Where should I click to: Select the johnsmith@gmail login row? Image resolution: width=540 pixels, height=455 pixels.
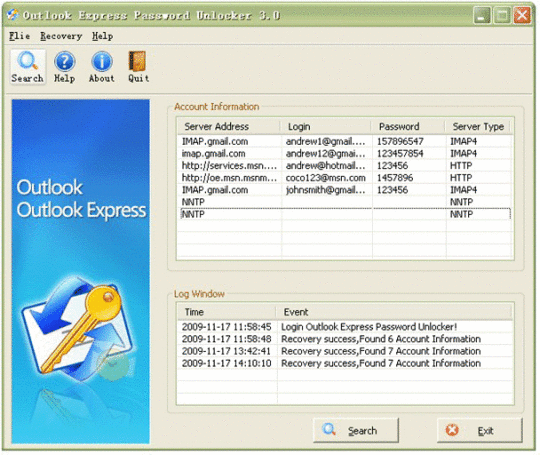click(344, 190)
